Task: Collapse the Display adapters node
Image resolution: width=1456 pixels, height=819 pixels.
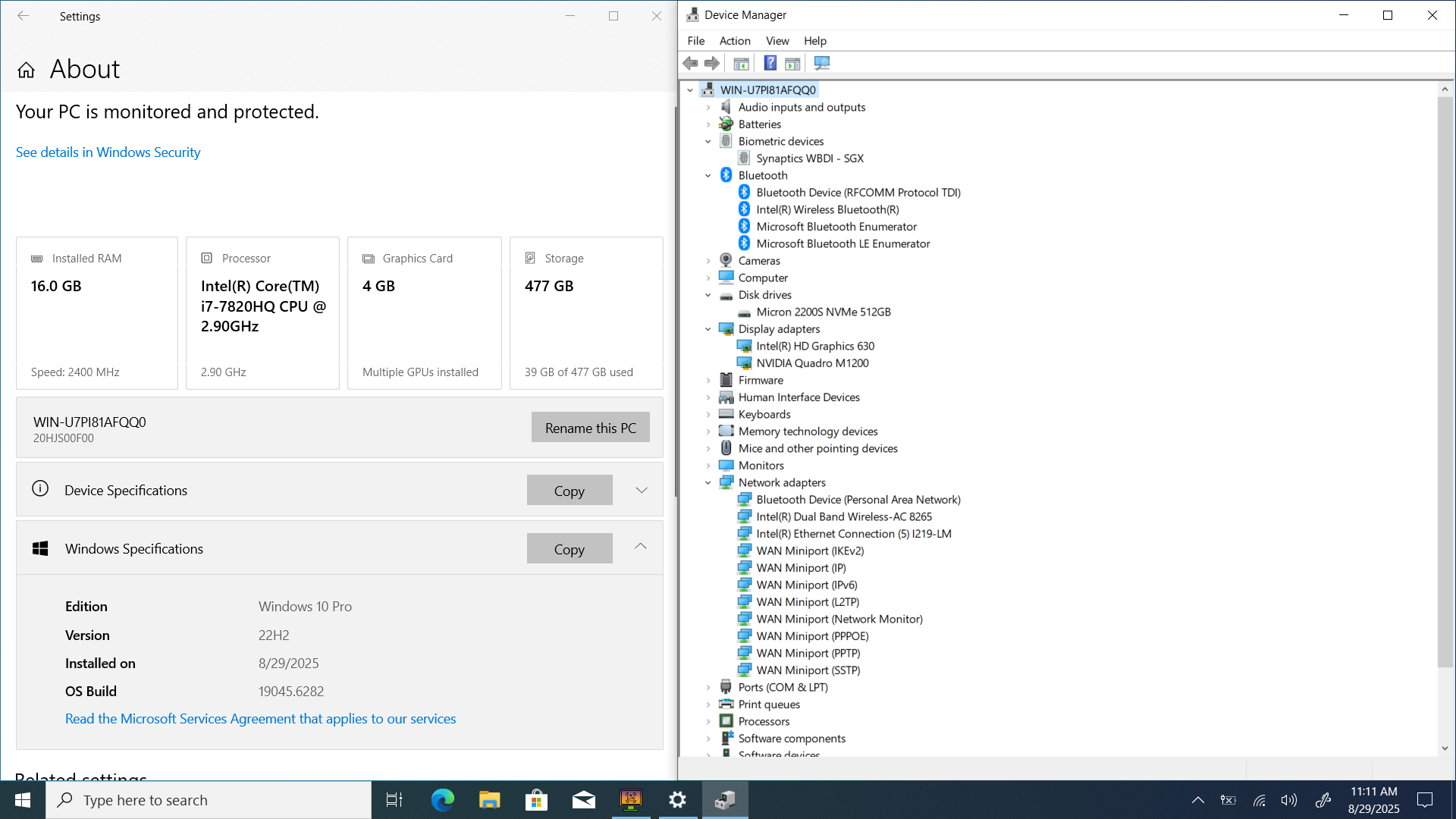Action: 708,329
